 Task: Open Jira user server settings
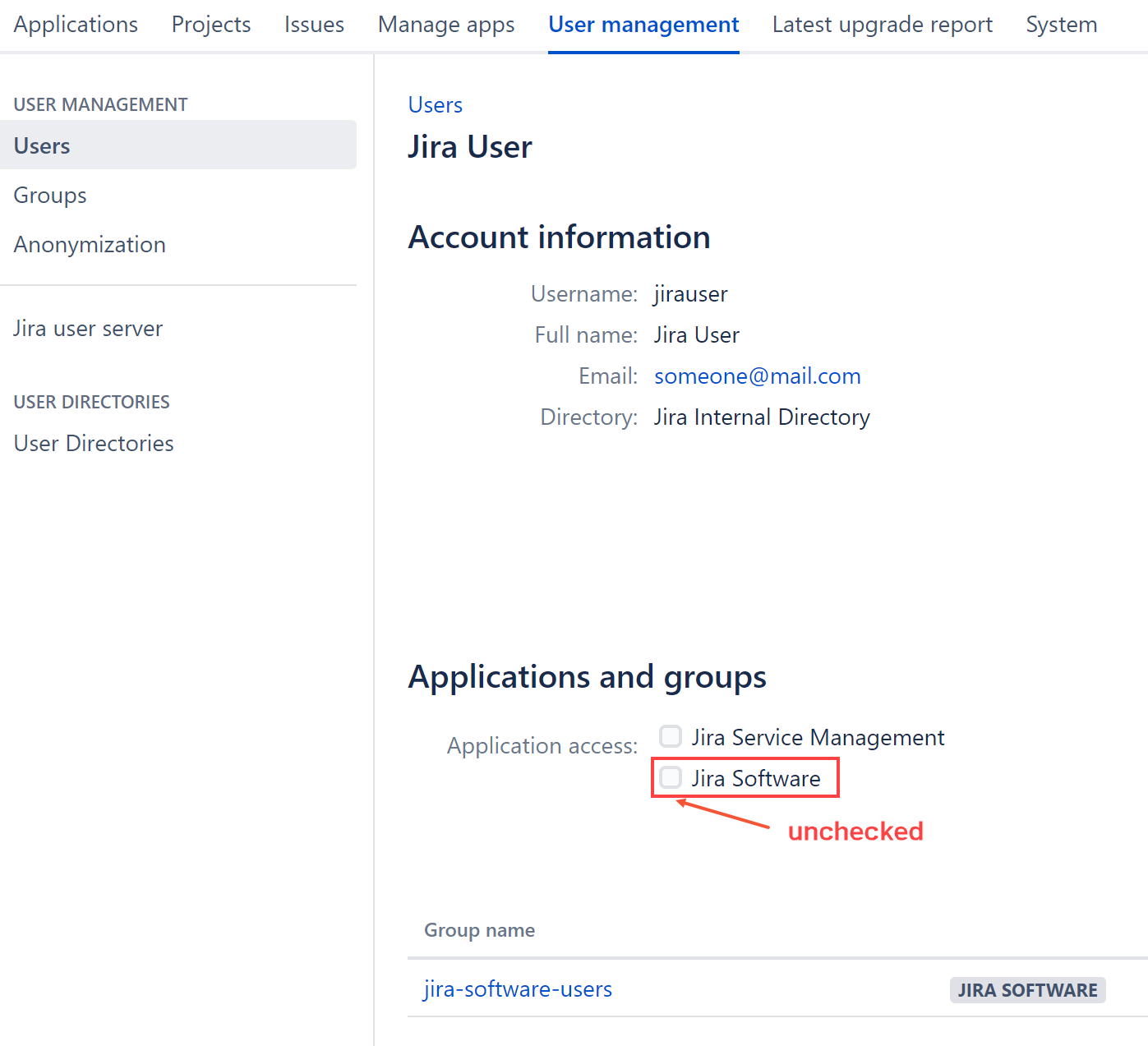[87, 328]
